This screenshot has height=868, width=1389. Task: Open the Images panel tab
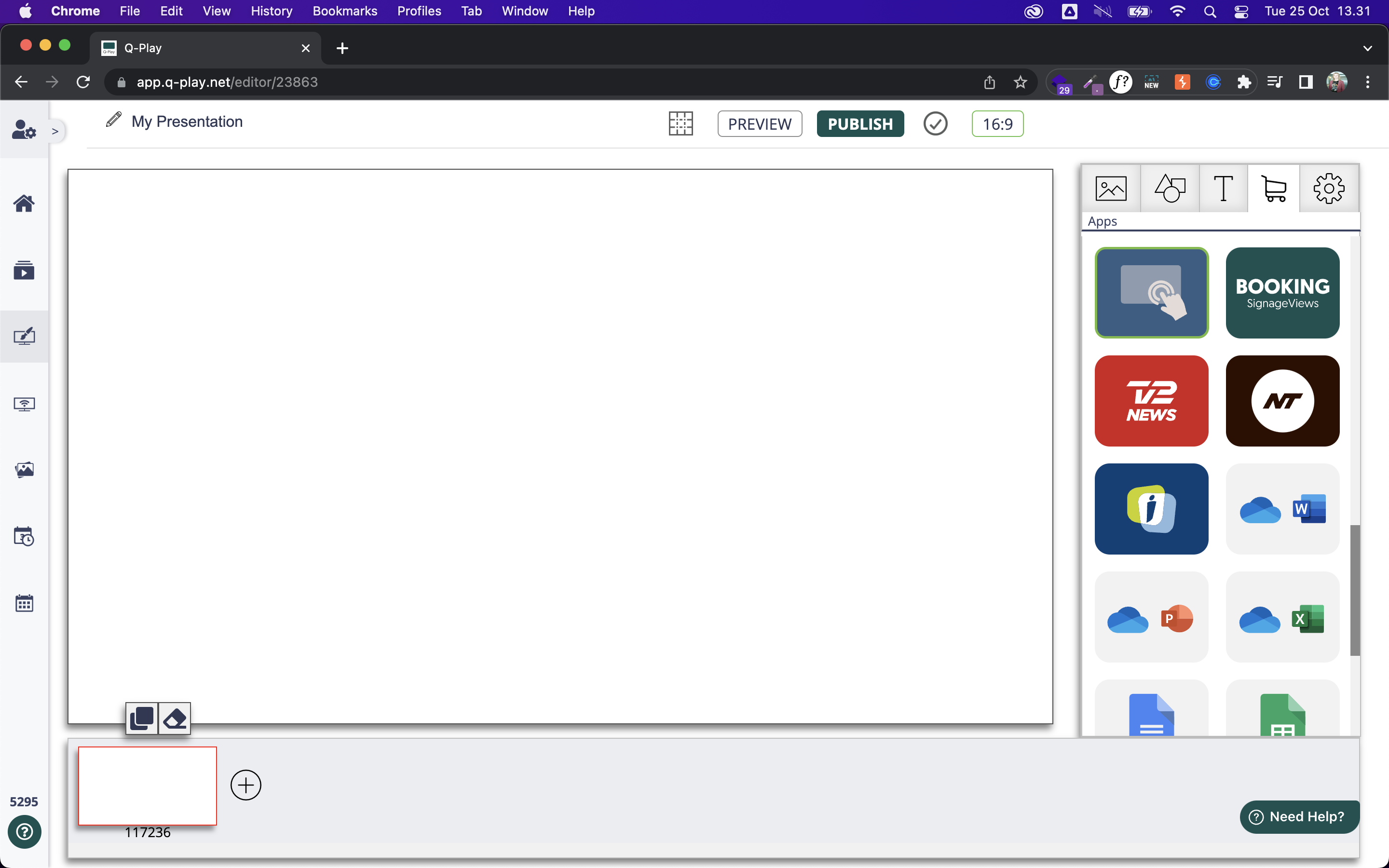[1111, 188]
